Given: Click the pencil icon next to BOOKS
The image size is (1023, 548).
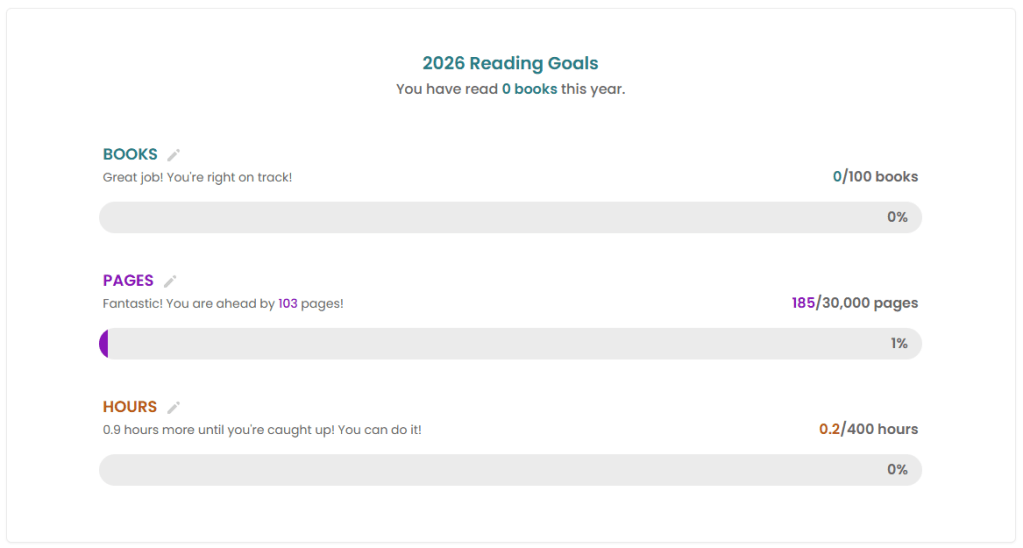Looking at the screenshot, I should (x=174, y=155).
